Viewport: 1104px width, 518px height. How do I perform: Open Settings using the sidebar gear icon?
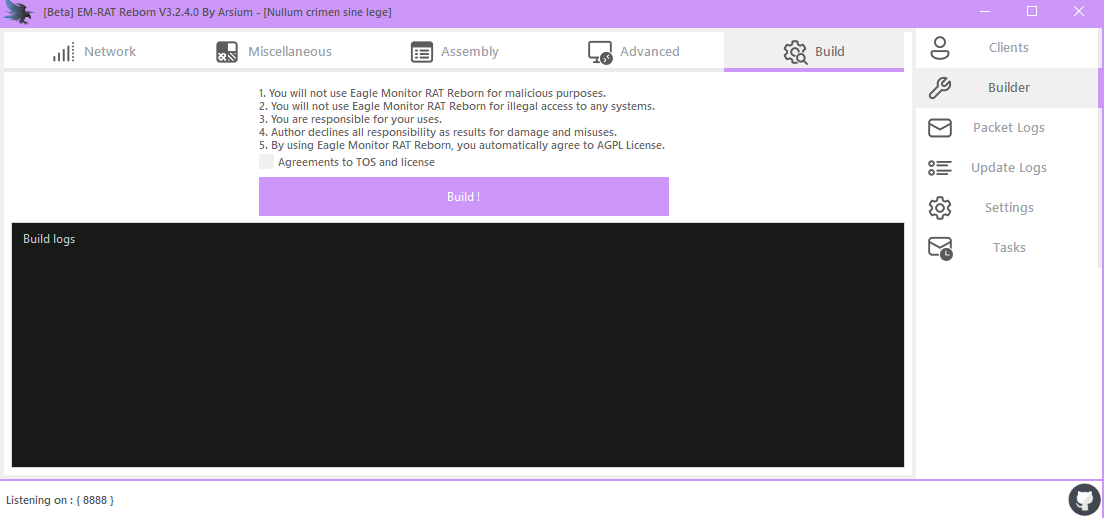point(939,208)
